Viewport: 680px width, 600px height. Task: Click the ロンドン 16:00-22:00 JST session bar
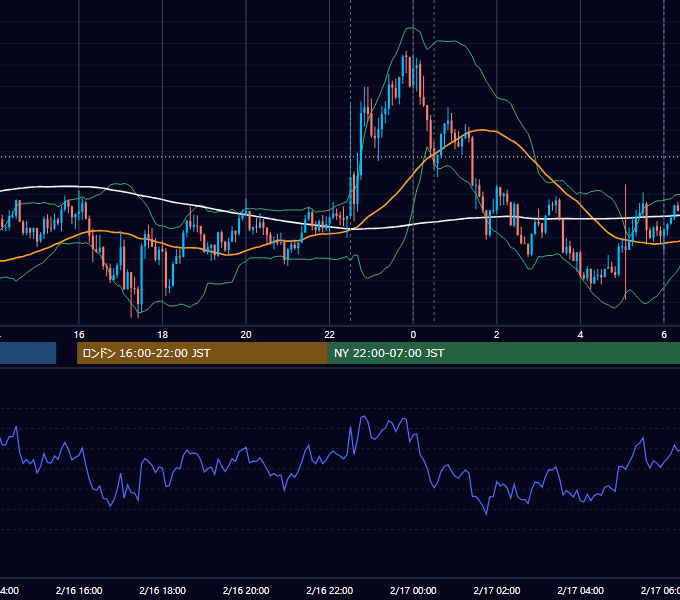pyautogui.click(x=202, y=353)
